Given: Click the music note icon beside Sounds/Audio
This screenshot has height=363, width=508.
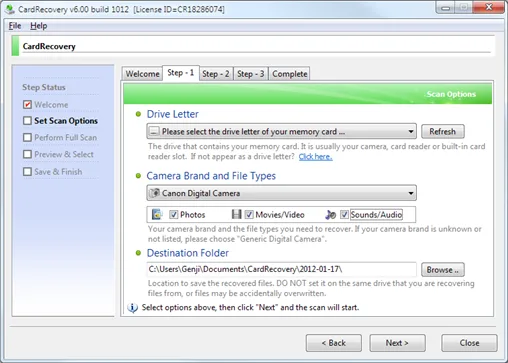Looking at the screenshot, I should (x=330, y=215).
